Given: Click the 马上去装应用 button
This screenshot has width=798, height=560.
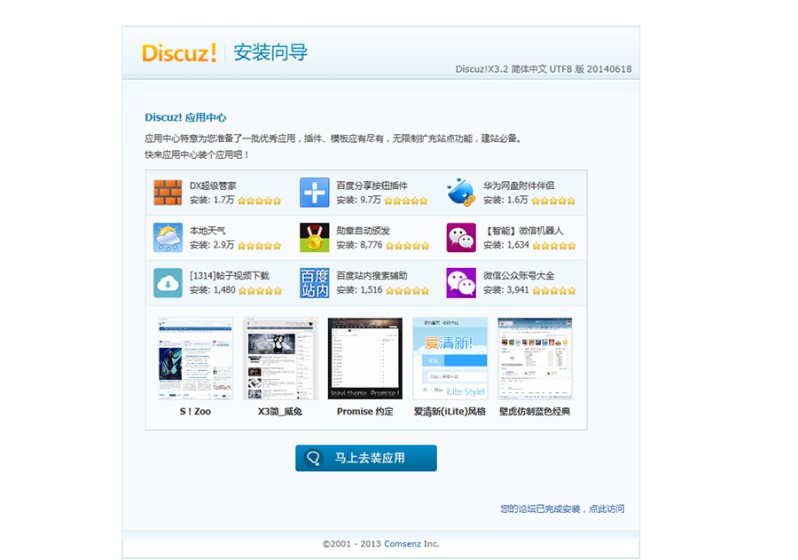Looking at the screenshot, I should [x=366, y=458].
